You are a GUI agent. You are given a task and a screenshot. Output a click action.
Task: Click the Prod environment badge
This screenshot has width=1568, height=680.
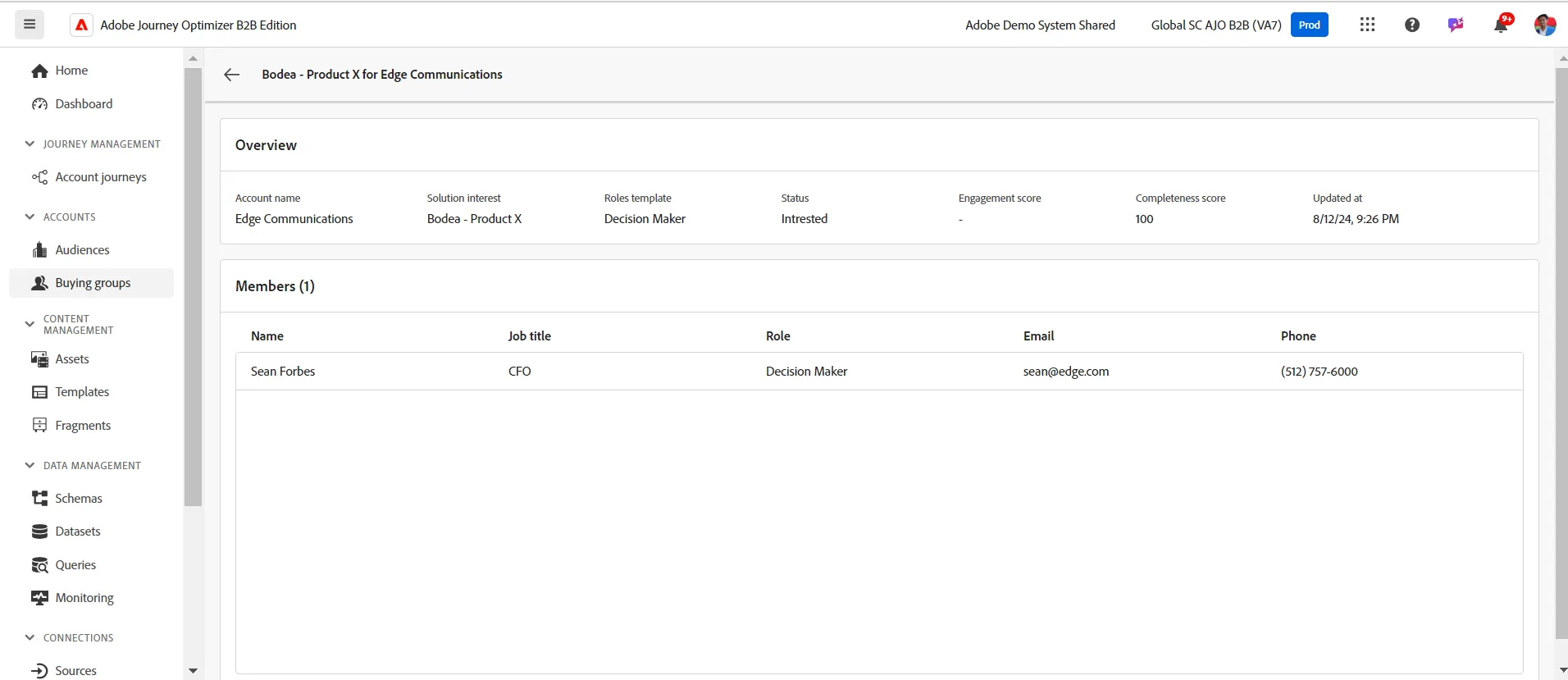1310,25
